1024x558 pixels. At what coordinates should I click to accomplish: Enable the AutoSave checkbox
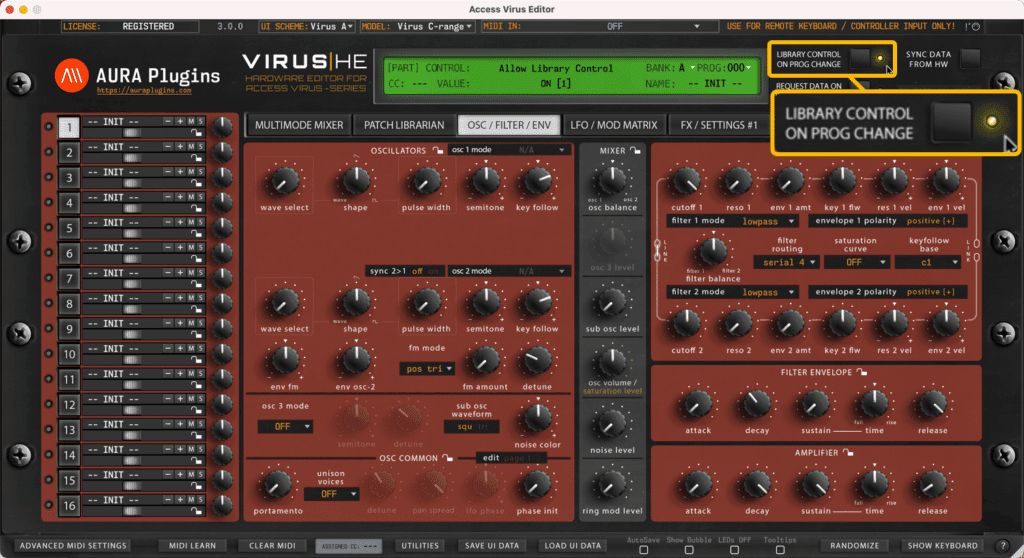click(x=643, y=550)
